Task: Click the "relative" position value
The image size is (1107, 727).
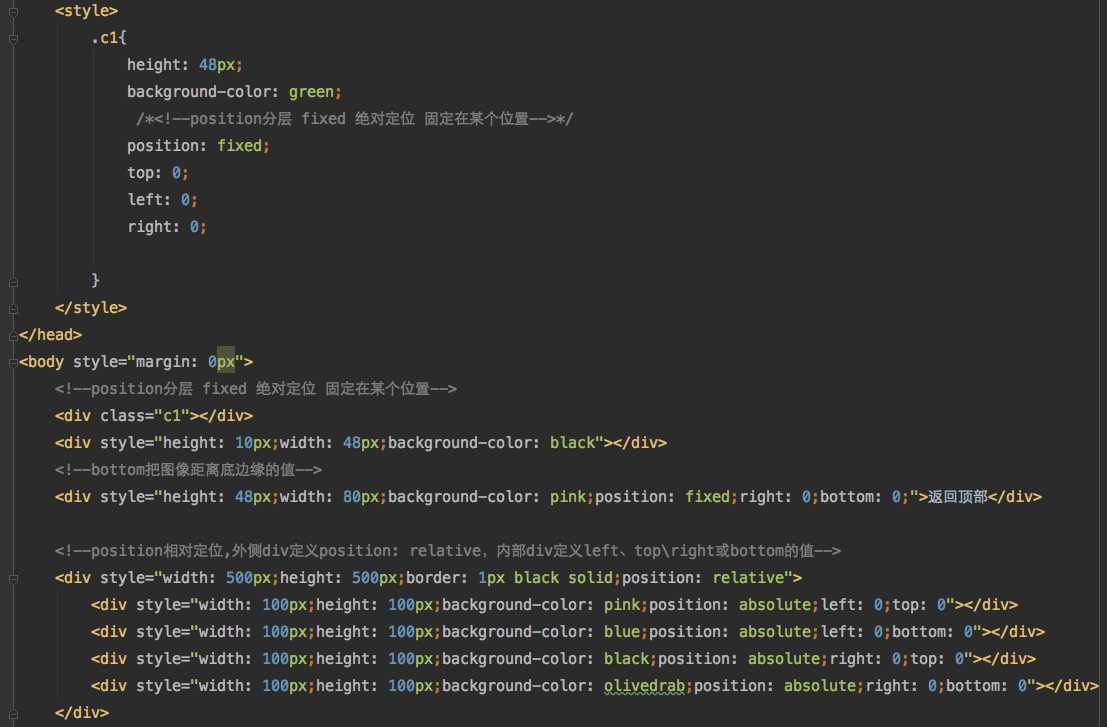Action: click(x=748, y=578)
